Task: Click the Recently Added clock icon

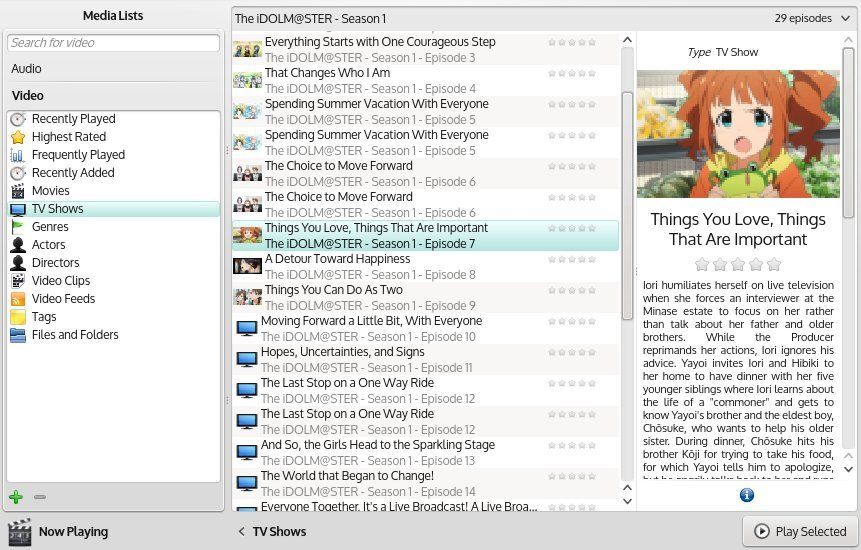Action: click(x=18, y=173)
